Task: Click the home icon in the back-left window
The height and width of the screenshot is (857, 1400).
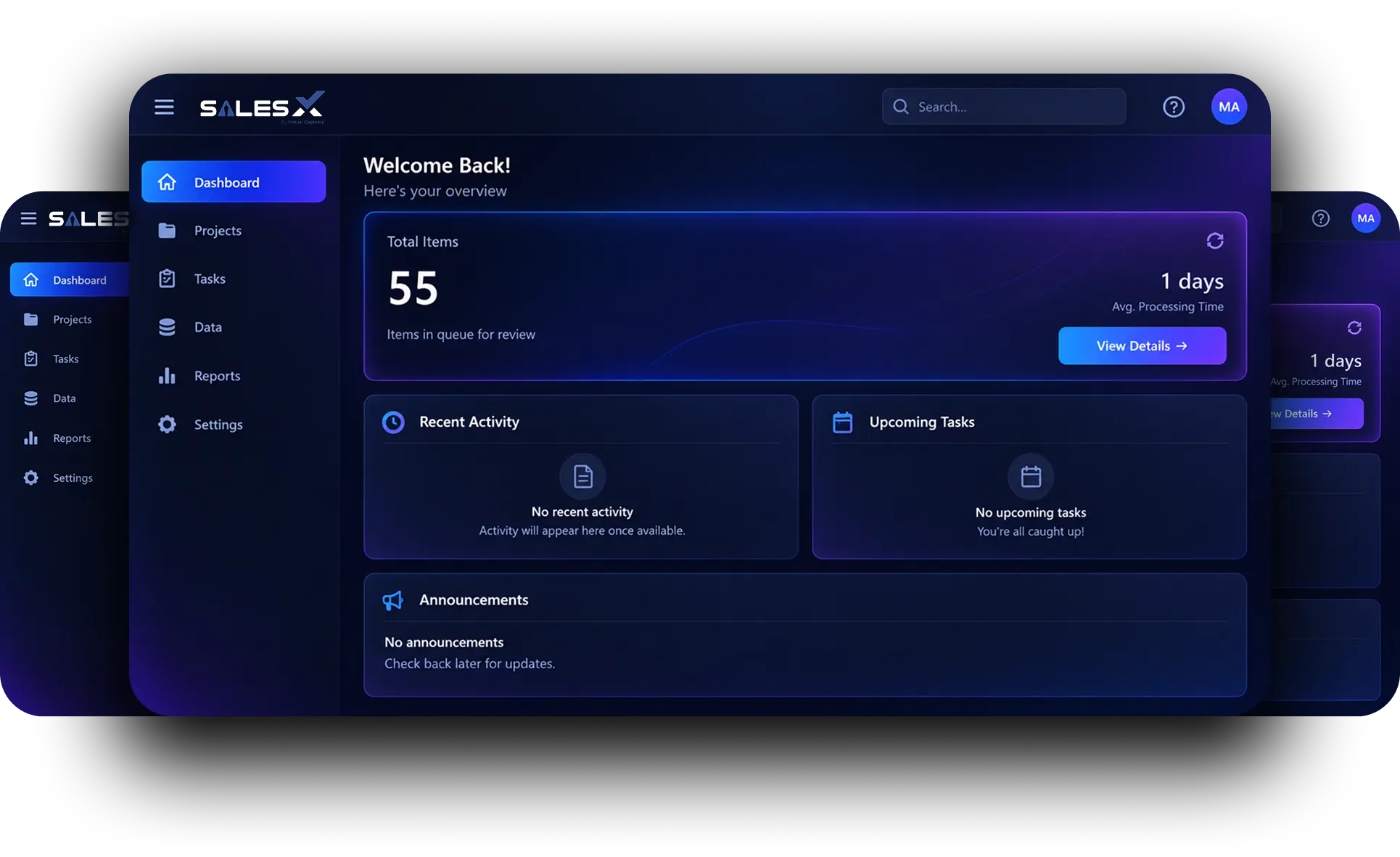Action: tap(30, 279)
